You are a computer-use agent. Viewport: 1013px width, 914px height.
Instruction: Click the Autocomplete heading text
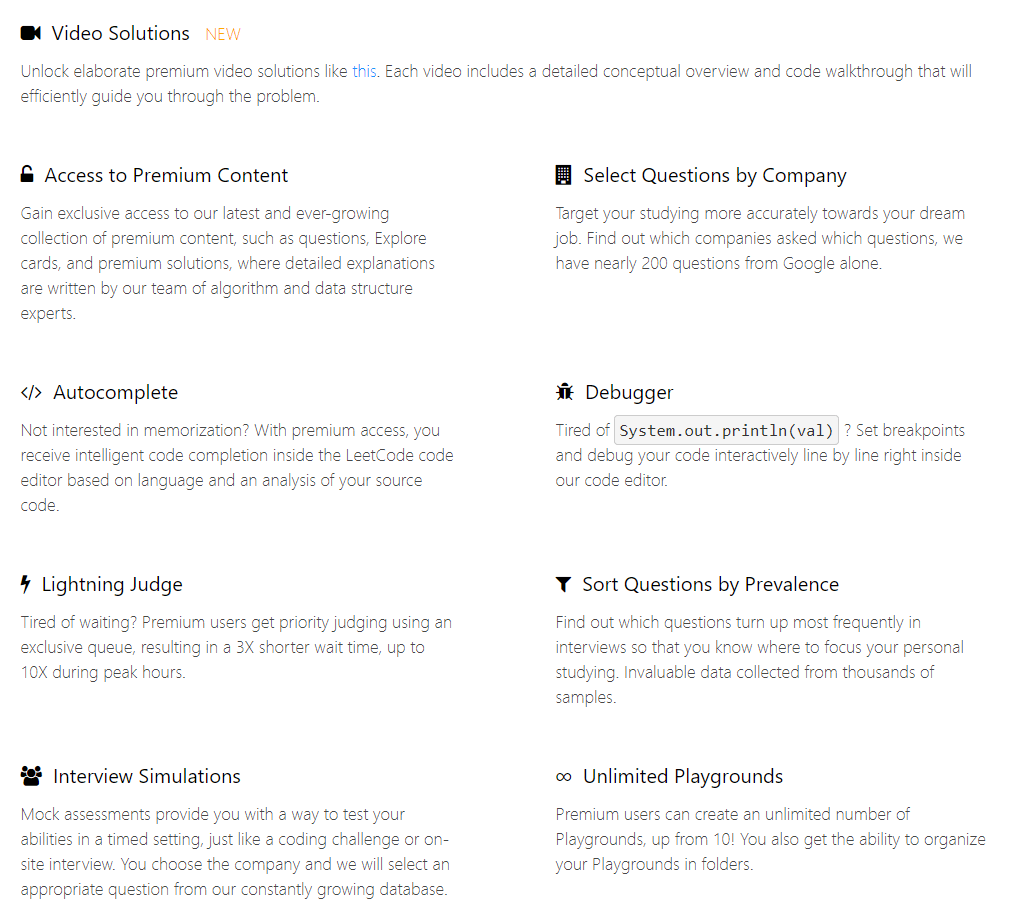pos(116,393)
